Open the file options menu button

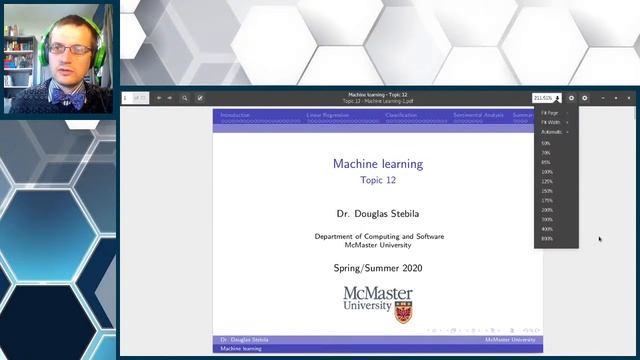(571, 98)
